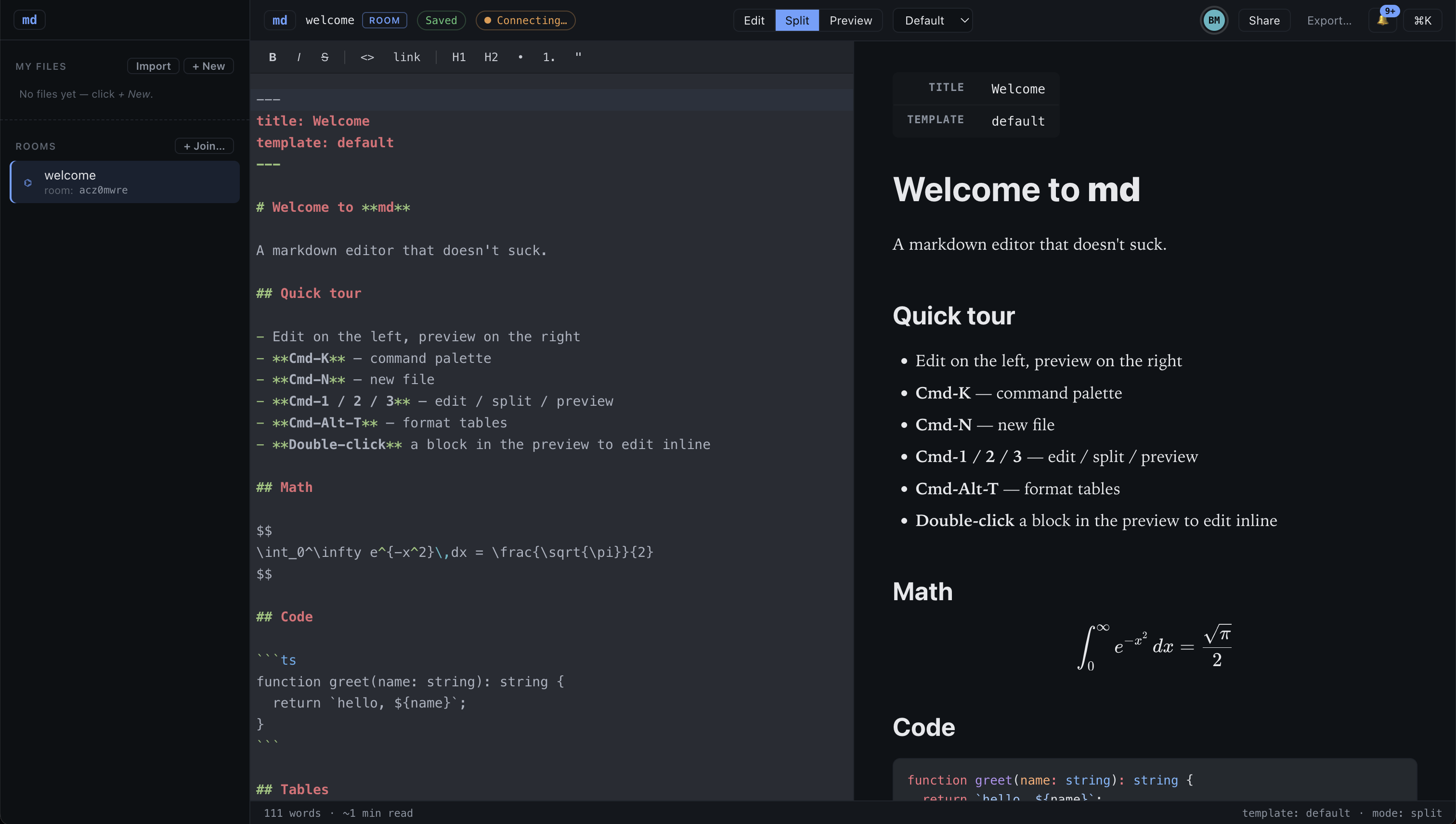This screenshot has height=824, width=1456.
Task: Open the BM user avatar
Action: [1214, 20]
